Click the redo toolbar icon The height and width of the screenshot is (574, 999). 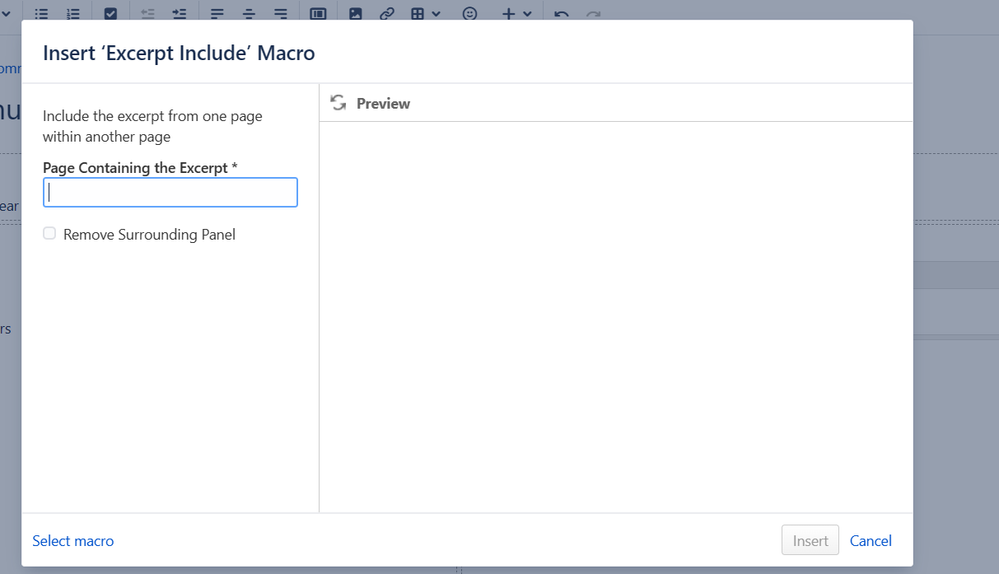(593, 13)
